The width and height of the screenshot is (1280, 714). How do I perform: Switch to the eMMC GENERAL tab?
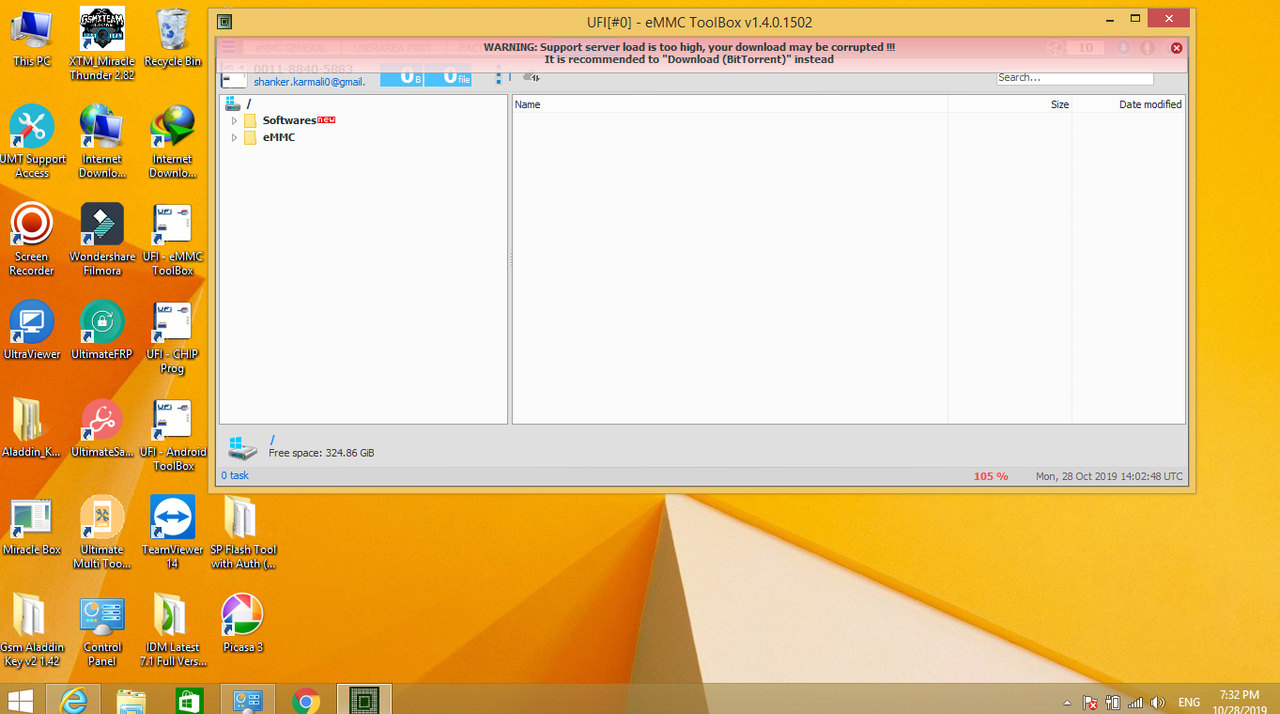click(290, 47)
